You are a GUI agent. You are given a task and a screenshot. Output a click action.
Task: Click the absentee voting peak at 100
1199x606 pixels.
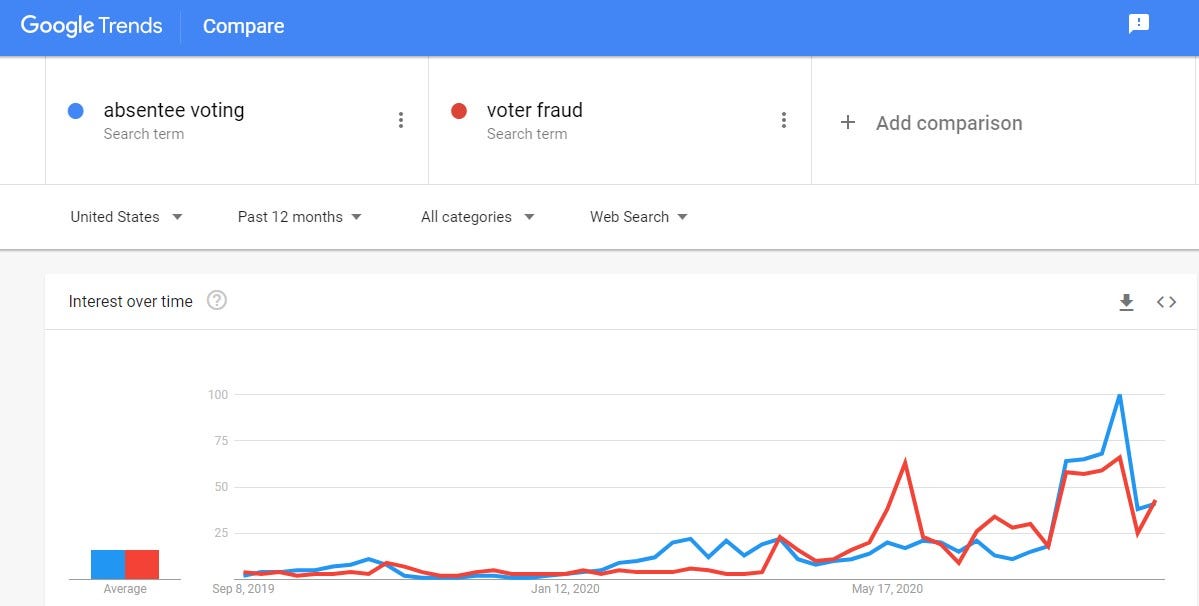tap(1119, 395)
